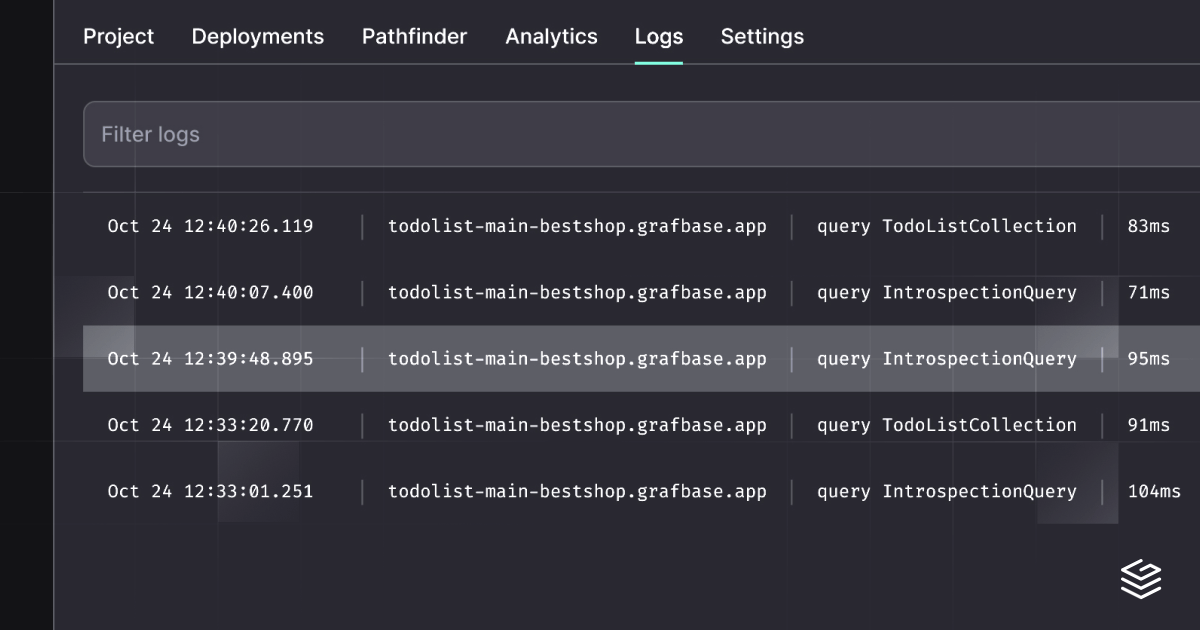Click the 83ms duration value
The height and width of the screenshot is (630, 1200).
pos(1148,226)
